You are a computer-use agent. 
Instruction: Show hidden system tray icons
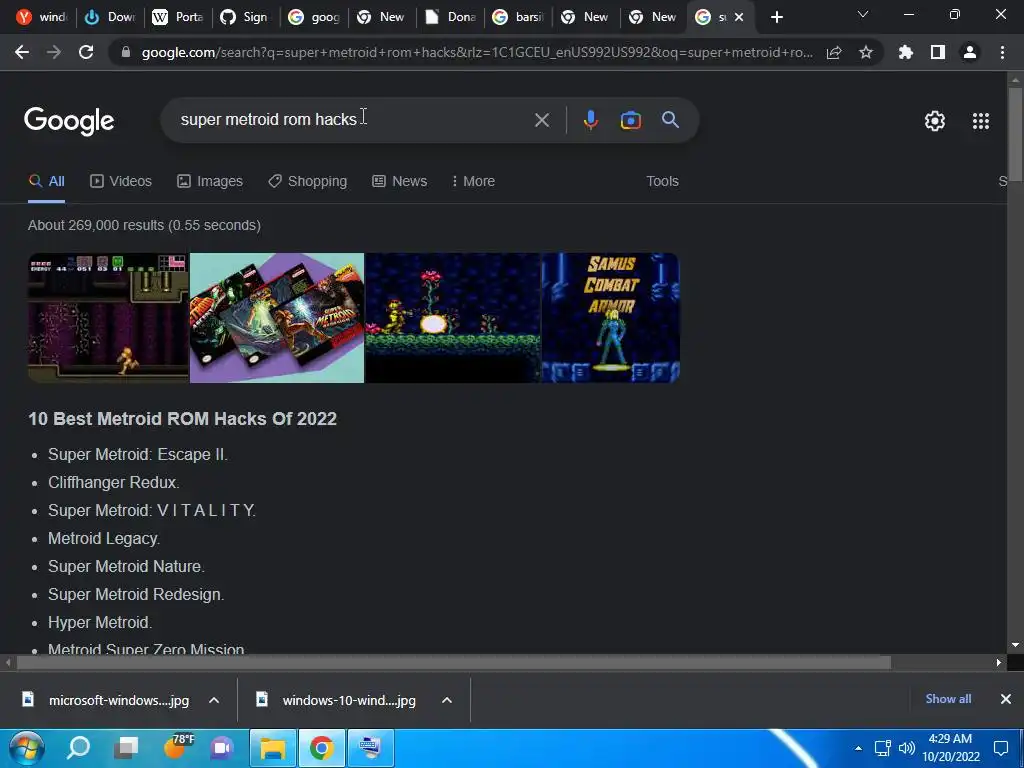(858, 748)
